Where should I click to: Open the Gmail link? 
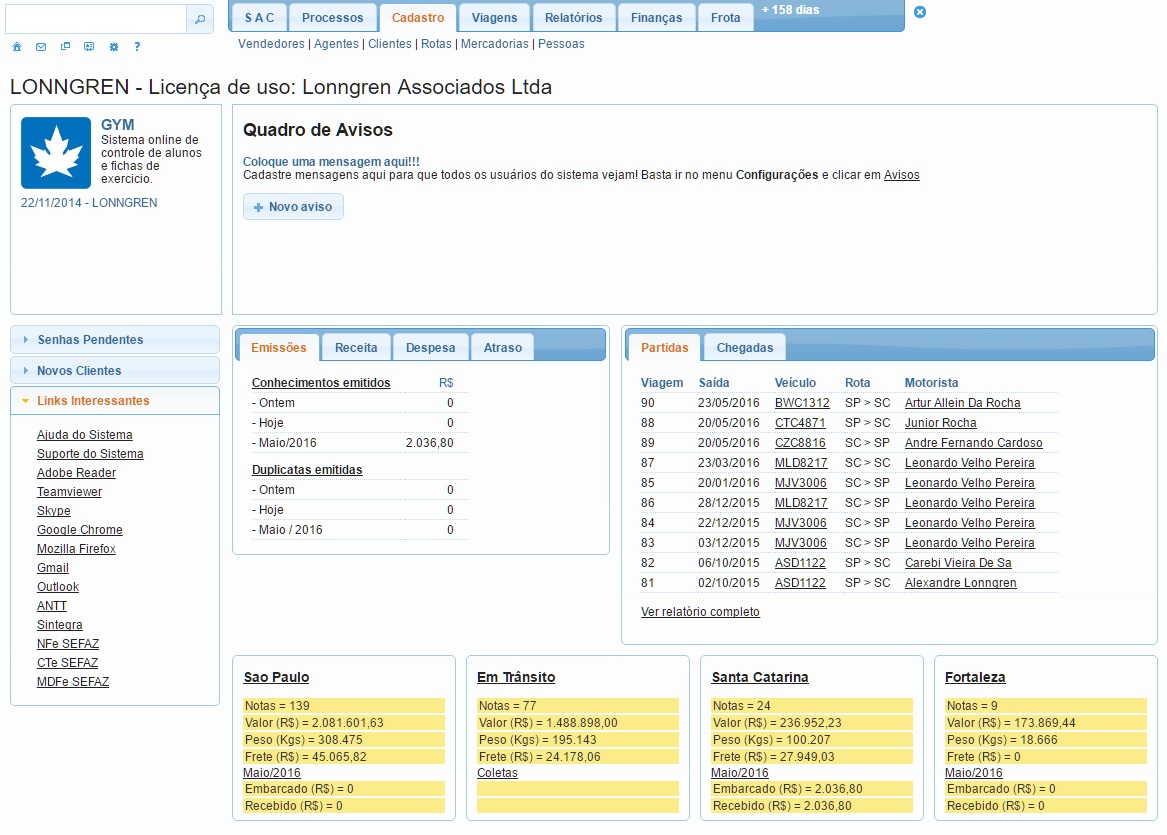[x=53, y=568]
